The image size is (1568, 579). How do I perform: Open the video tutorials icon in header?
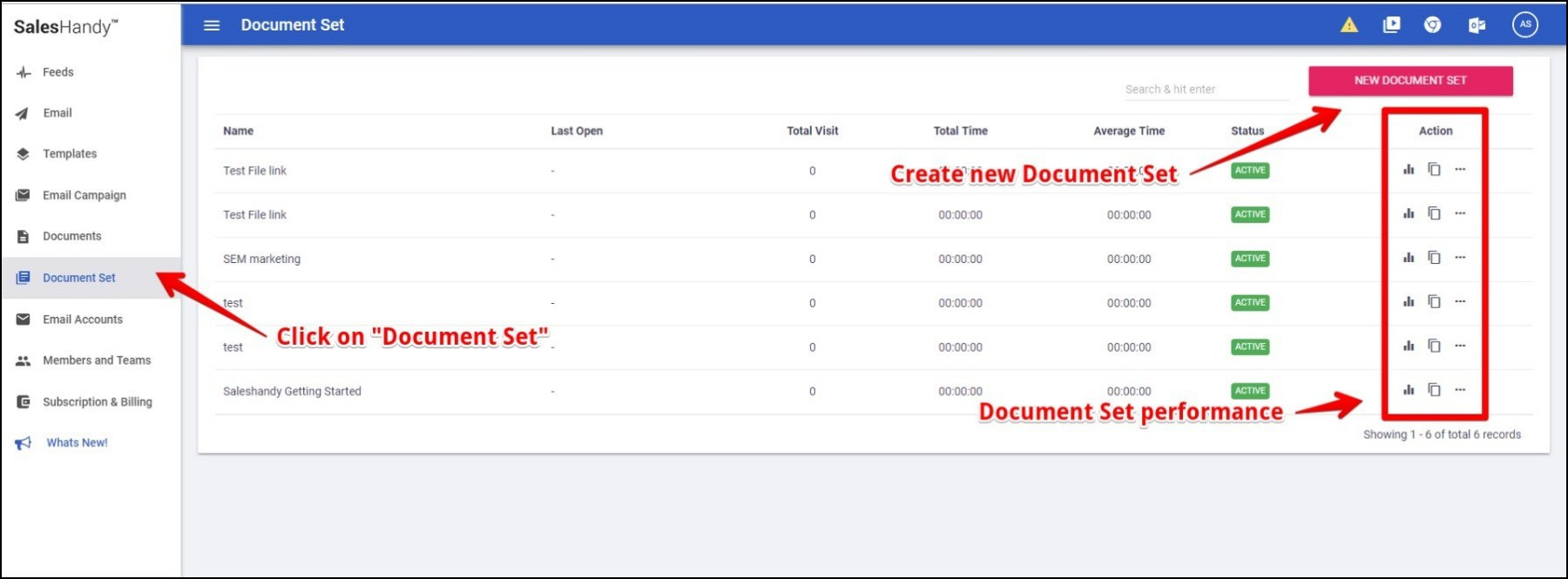1391,25
